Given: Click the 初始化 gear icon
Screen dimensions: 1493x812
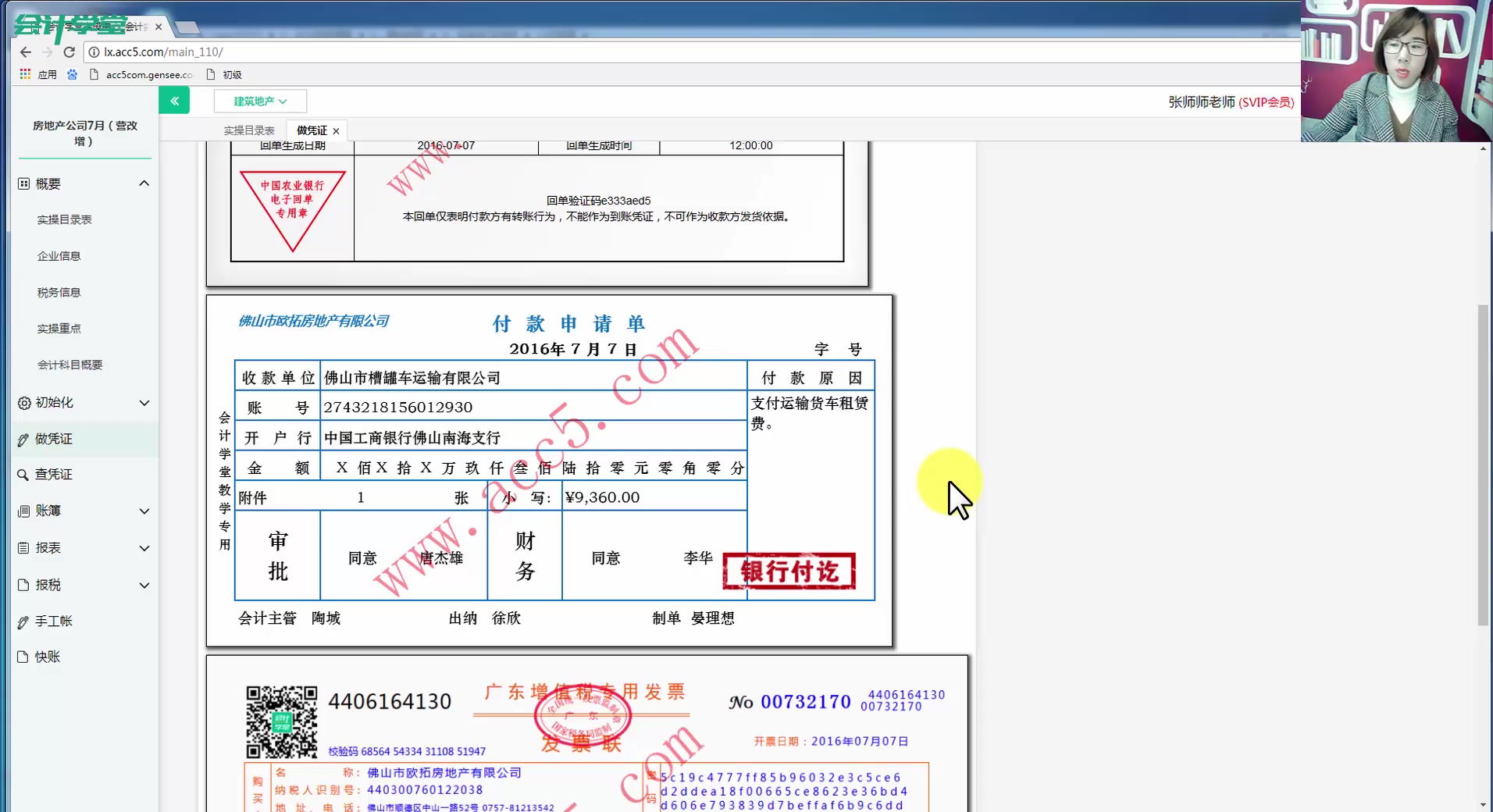Looking at the screenshot, I should click(23, 402).
